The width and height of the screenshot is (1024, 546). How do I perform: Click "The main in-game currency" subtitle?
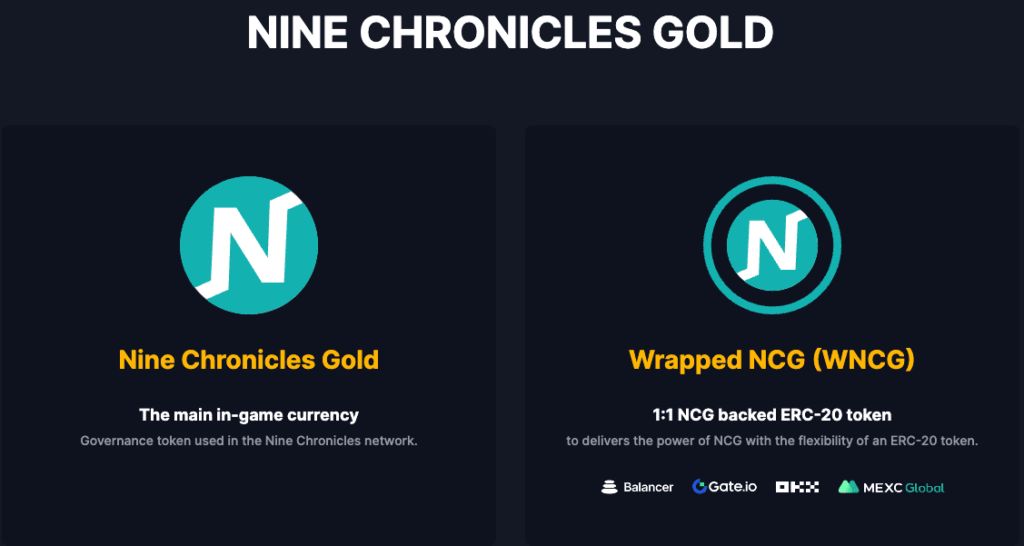pos(249,414)
